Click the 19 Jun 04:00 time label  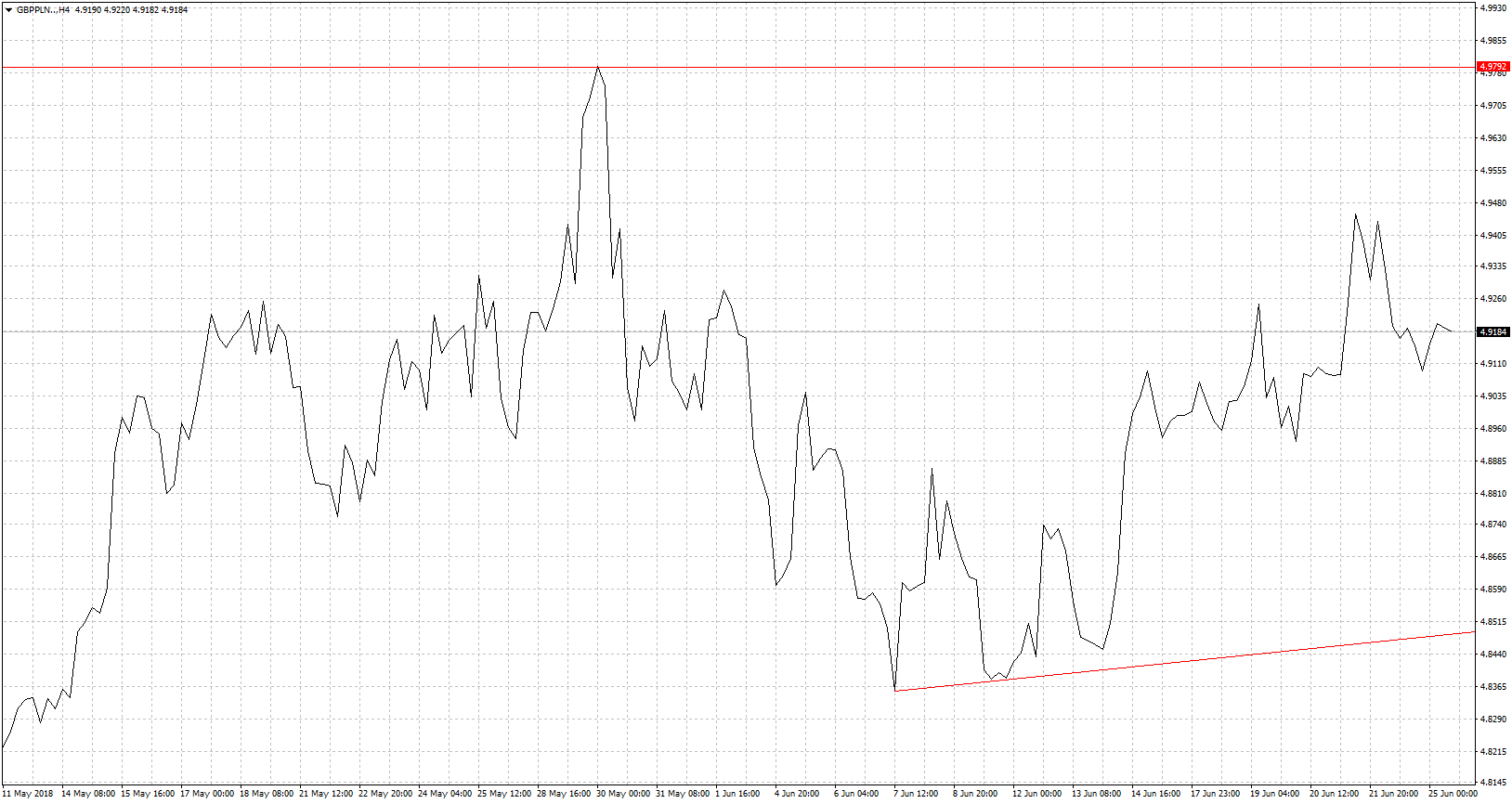click(1274, 794)
